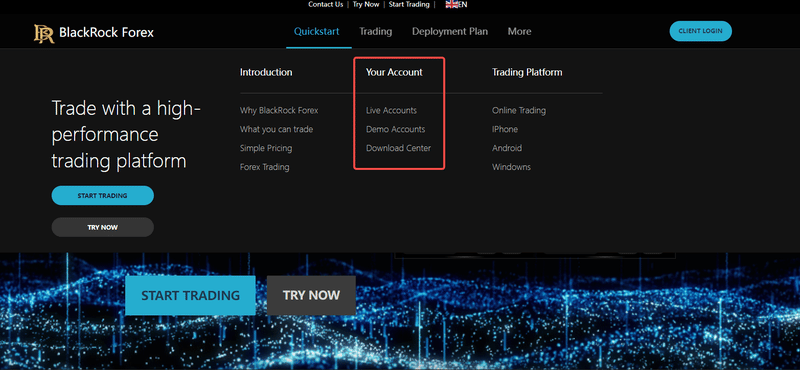This screenshot has width=800, height=370.
Task: Open the Android platform link
Action: (x=507, y=148)
